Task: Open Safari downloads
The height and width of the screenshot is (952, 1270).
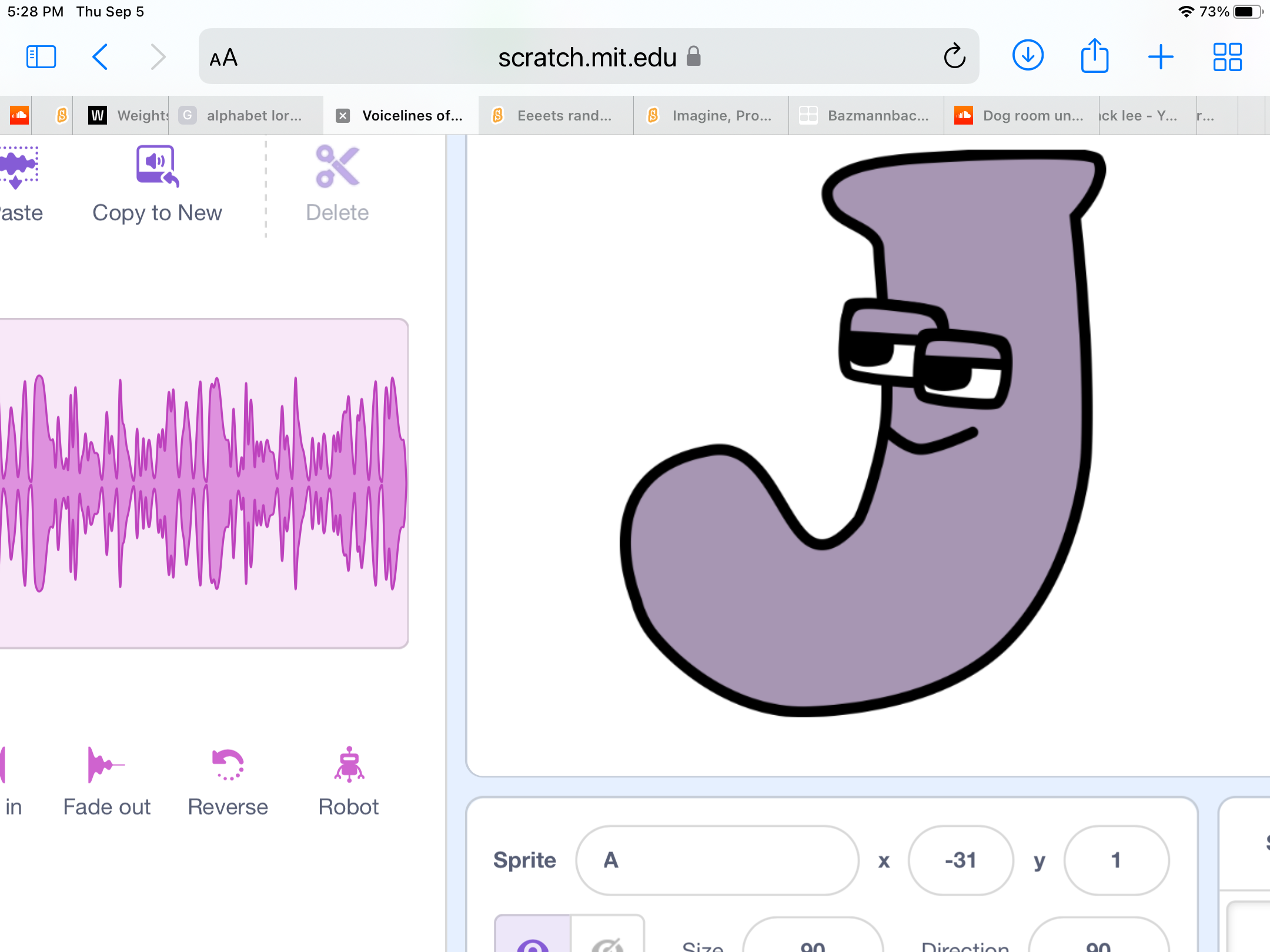Action: (1028, 56)
